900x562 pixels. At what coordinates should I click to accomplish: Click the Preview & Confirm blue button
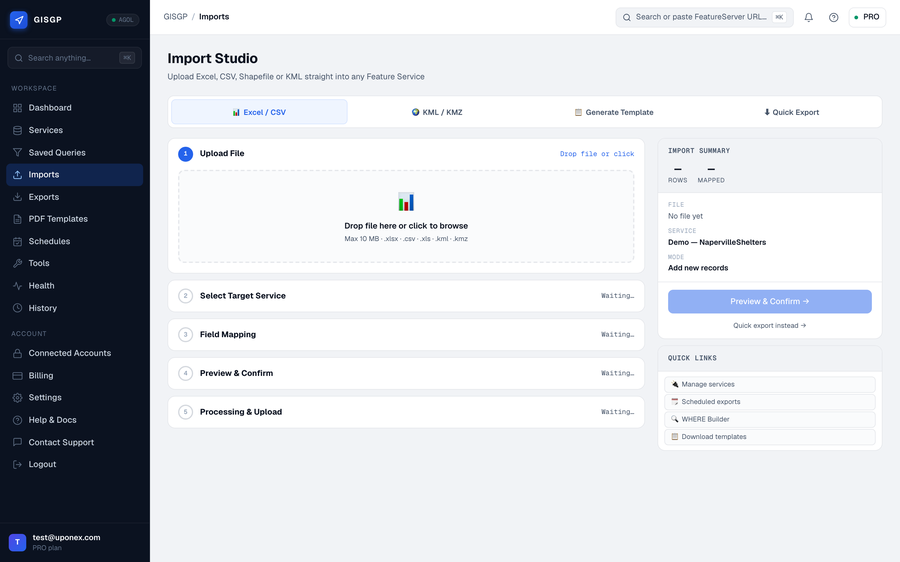click(x=770, y=301)
